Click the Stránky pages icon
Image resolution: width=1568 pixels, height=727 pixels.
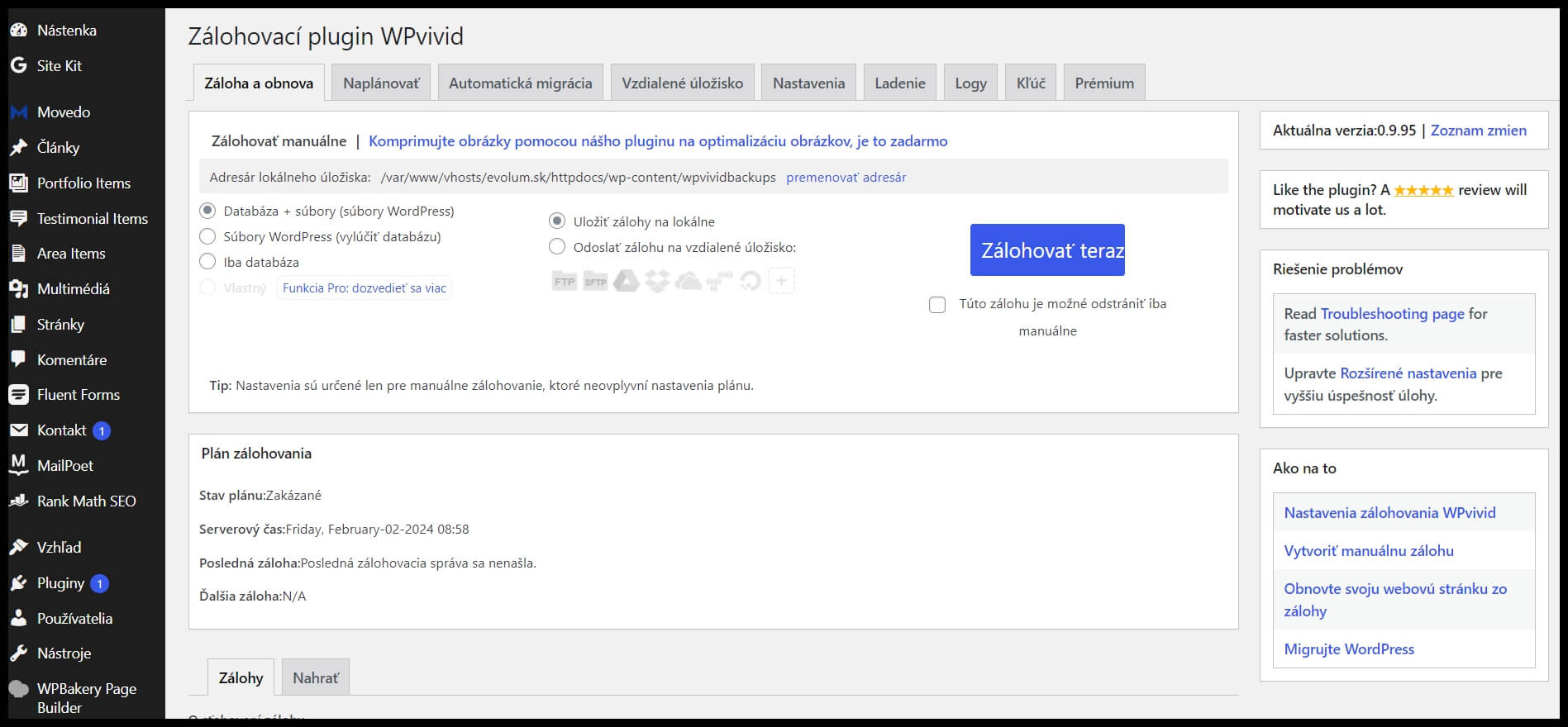[x=18, y=325]
